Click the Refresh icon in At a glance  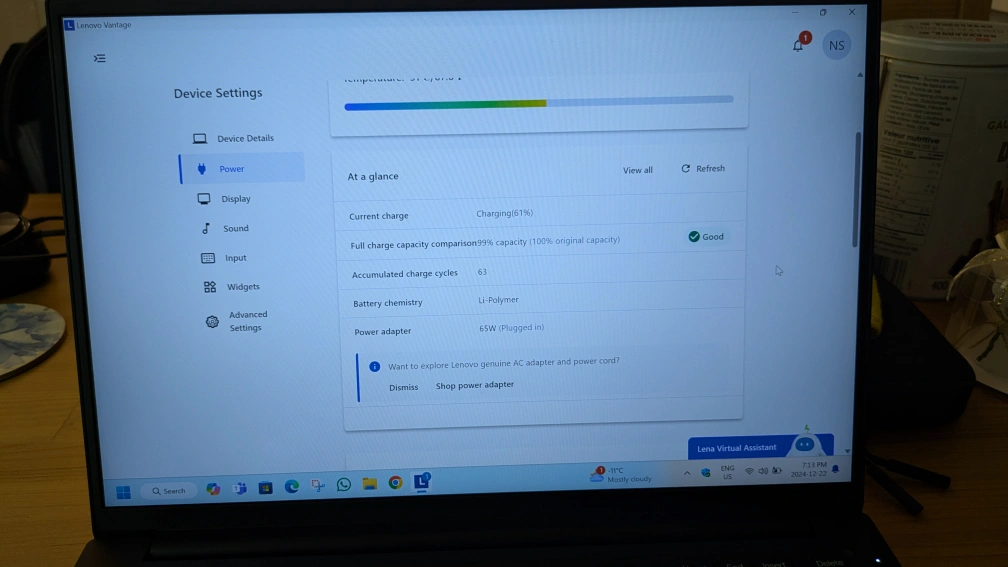686,169
